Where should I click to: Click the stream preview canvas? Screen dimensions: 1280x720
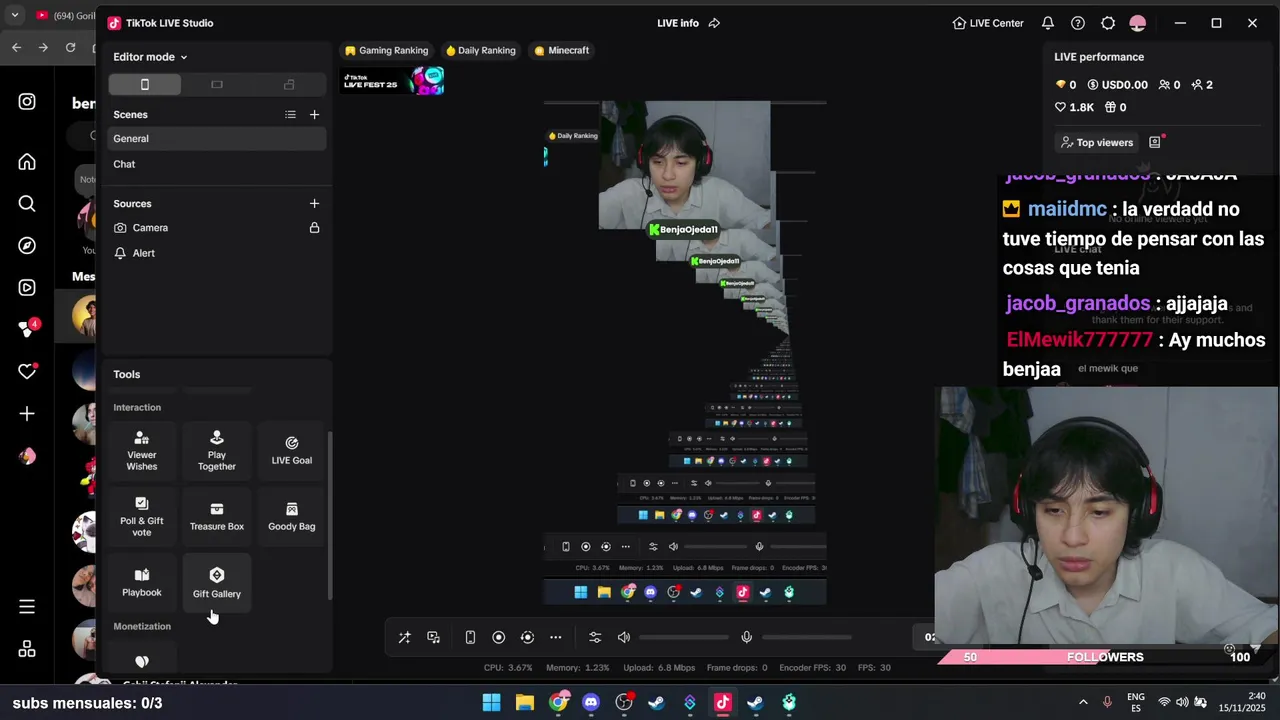(685, 352)
